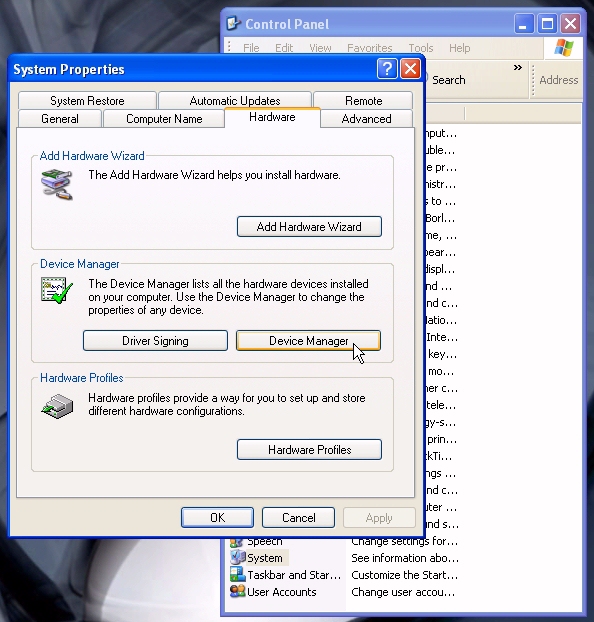The height and width of the screenshot is (622, 594).
Task: Open the File menu in Control Panel
Action: [x=251, y=48]
